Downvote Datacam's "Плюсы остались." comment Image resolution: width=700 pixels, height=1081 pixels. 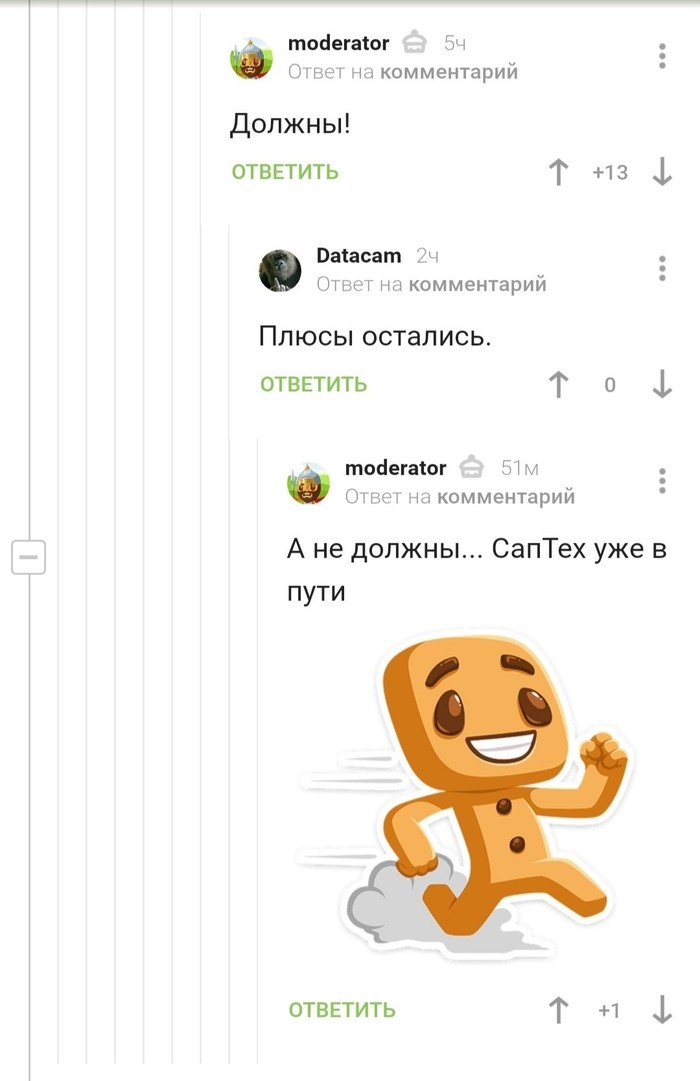(x=662, y=385)
